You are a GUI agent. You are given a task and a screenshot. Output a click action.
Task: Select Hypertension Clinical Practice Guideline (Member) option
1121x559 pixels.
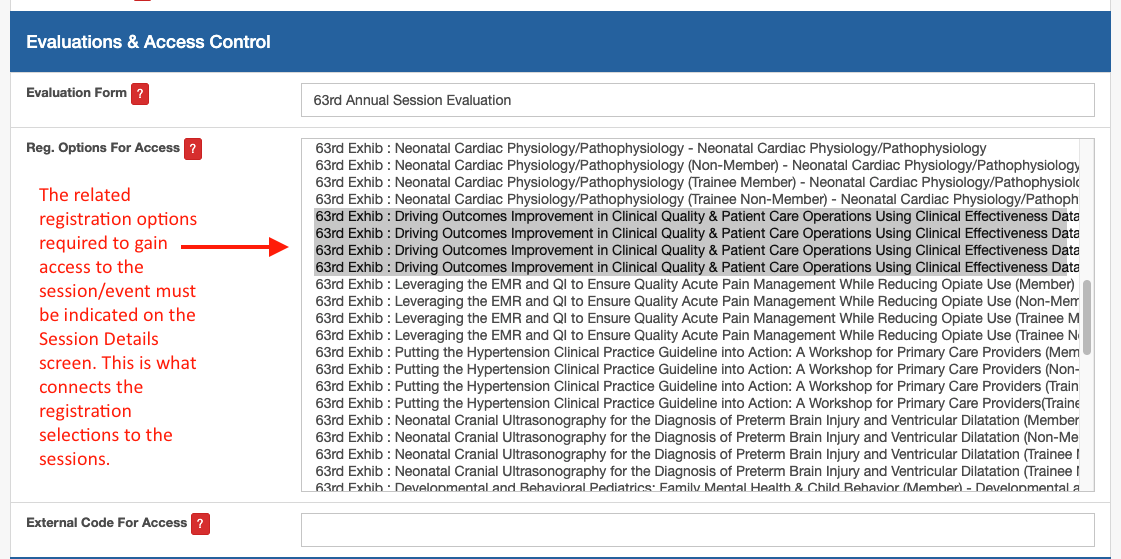pos(697,352)
